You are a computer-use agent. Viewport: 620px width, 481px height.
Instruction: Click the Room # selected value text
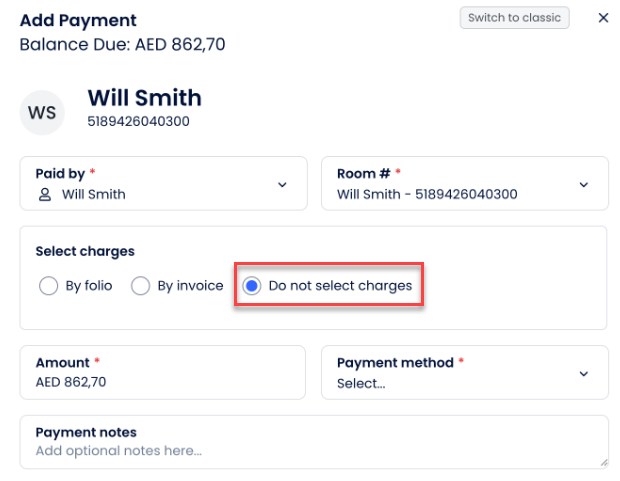427,194
